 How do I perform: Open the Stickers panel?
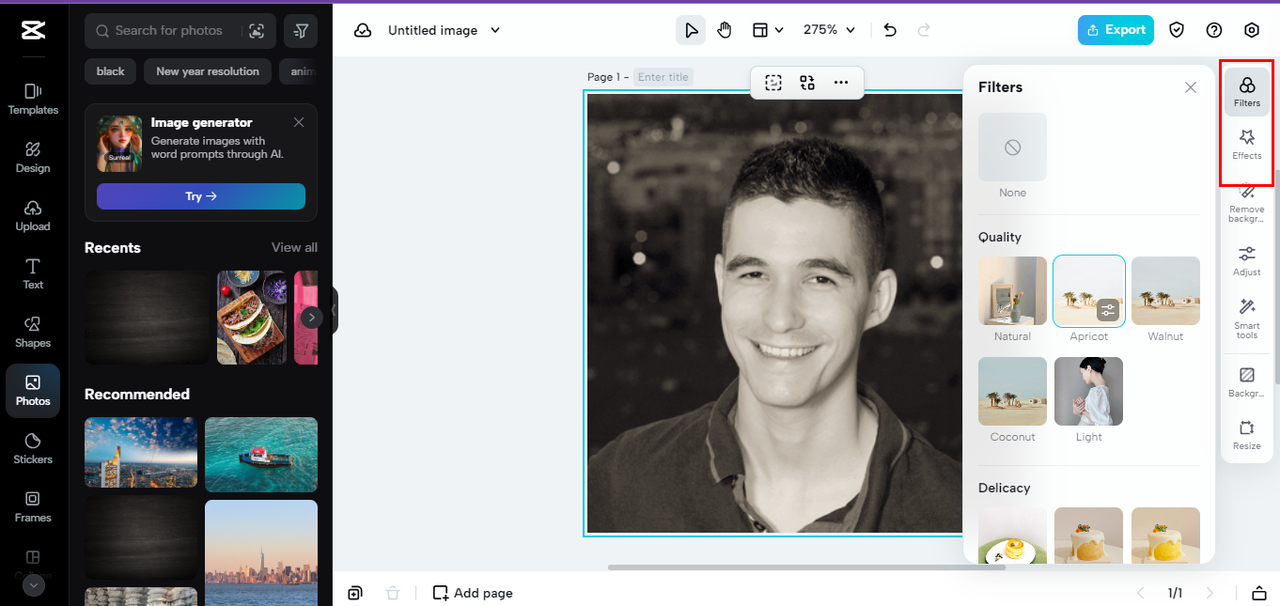(x=33, y=448)
